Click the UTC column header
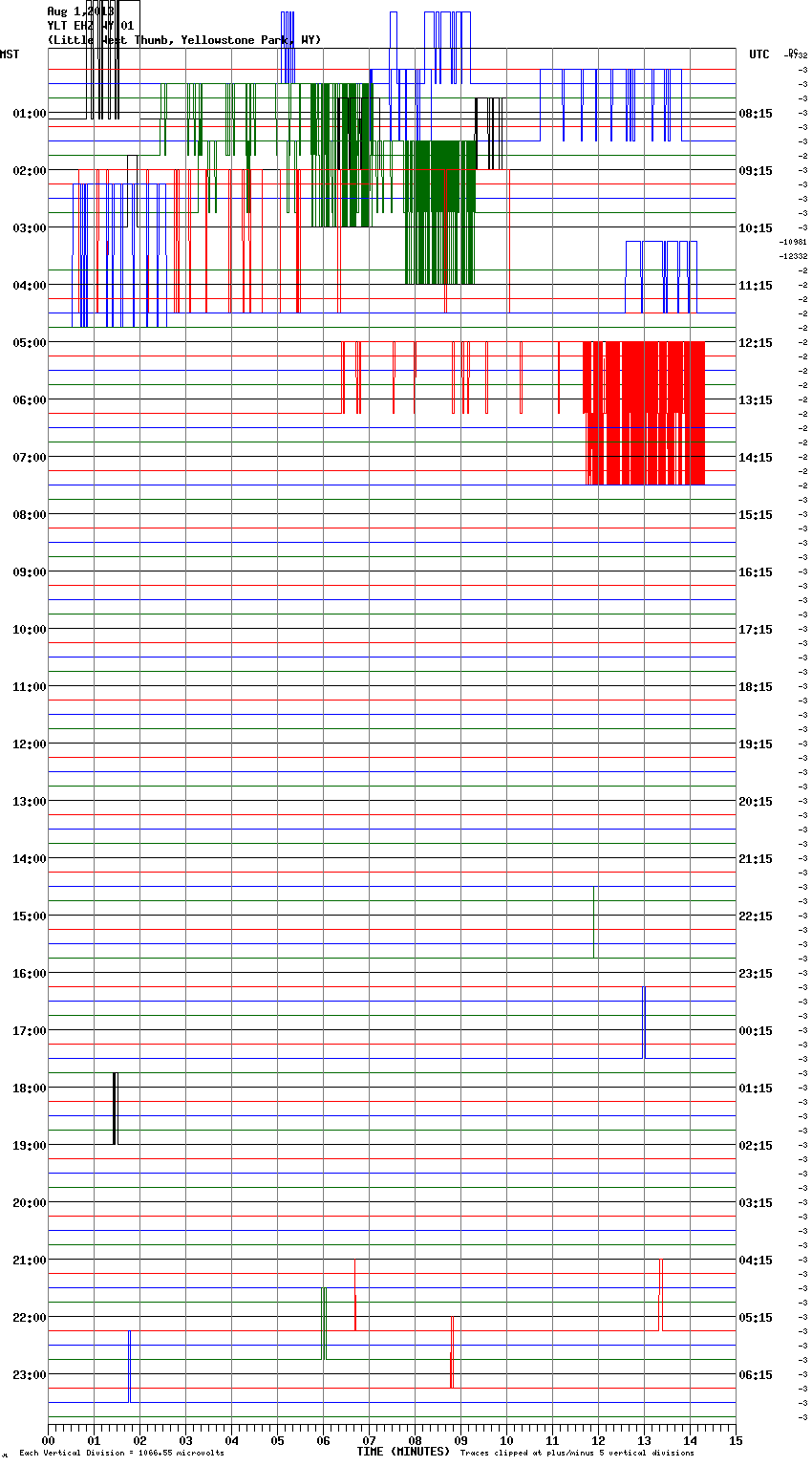The image size is (812, 1466). [x=759, y=54]
